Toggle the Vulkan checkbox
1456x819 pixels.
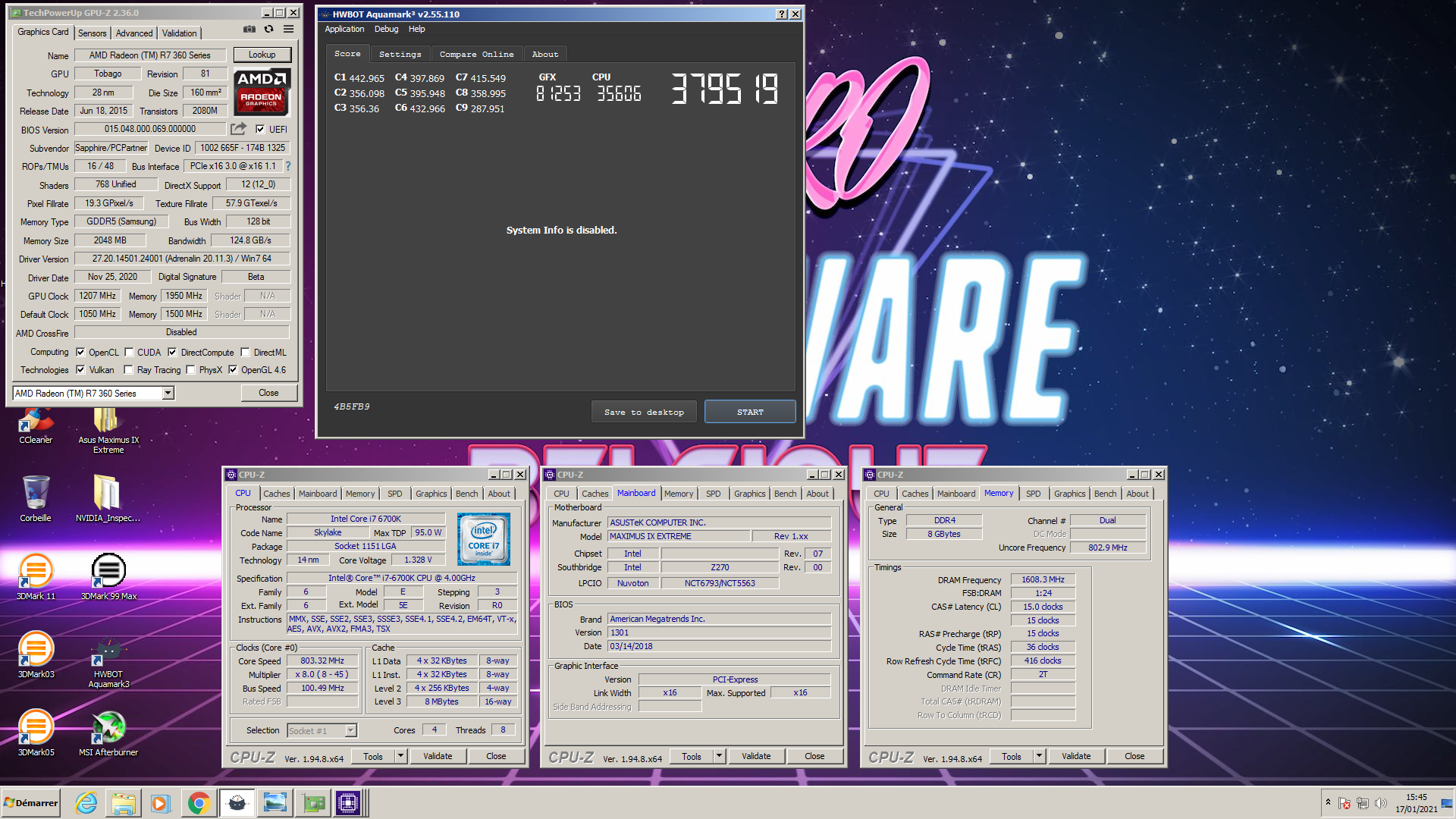tap(80, 370)
